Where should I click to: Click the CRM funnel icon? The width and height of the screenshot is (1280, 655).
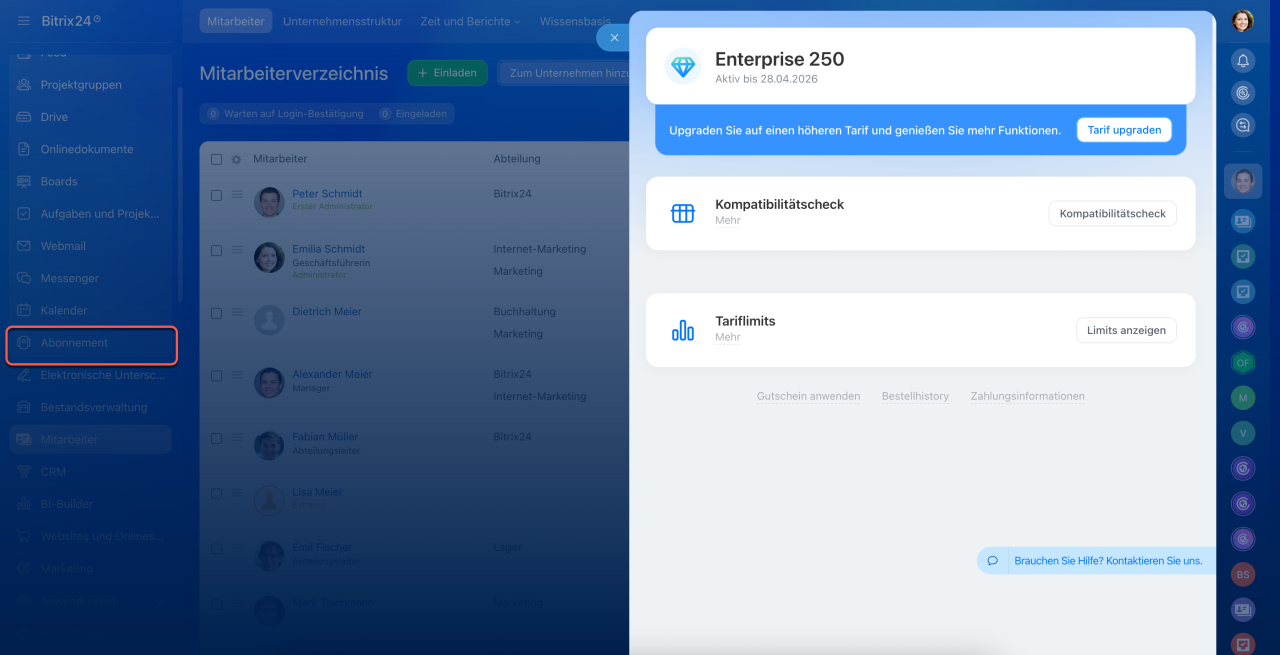click(24, 472)
